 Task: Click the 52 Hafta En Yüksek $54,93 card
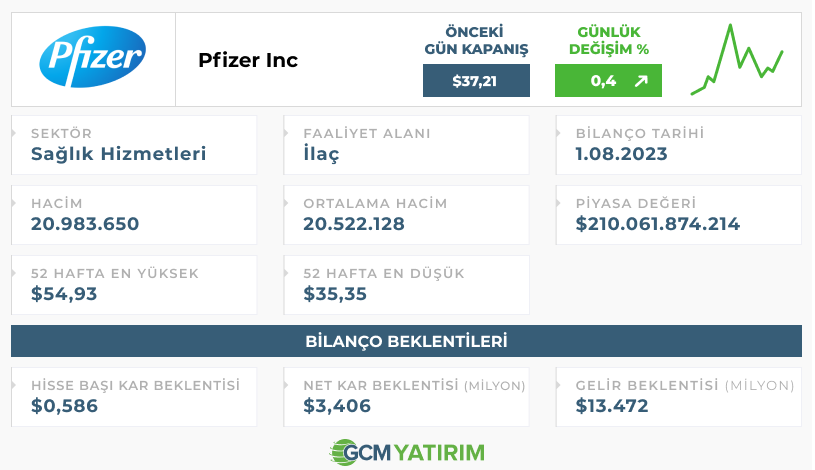pyautogui.click(x=134, y=285)
